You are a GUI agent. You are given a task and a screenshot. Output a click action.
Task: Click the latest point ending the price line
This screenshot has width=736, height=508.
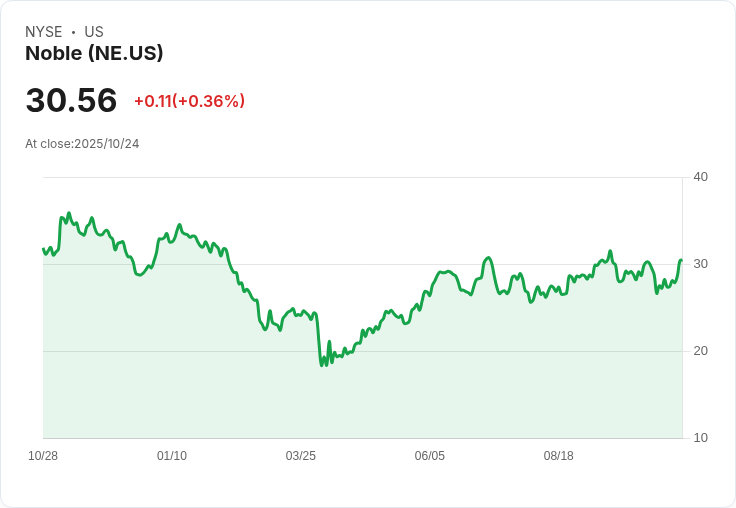pos(681,260)
